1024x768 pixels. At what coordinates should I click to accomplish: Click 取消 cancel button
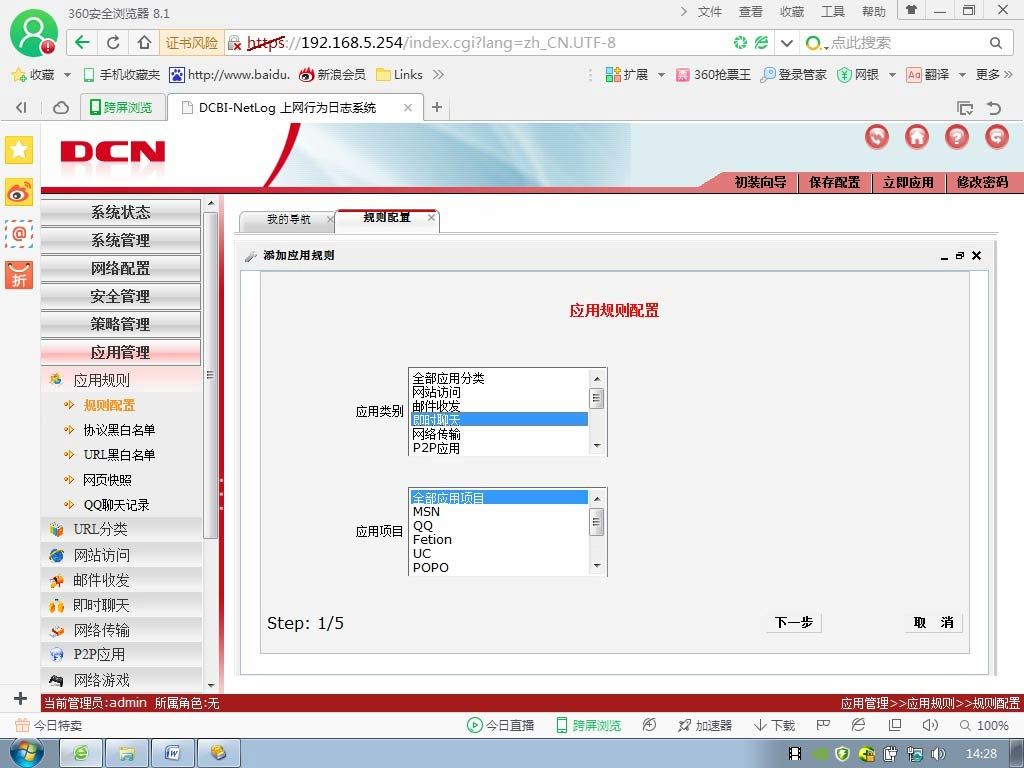pos(933,622)
